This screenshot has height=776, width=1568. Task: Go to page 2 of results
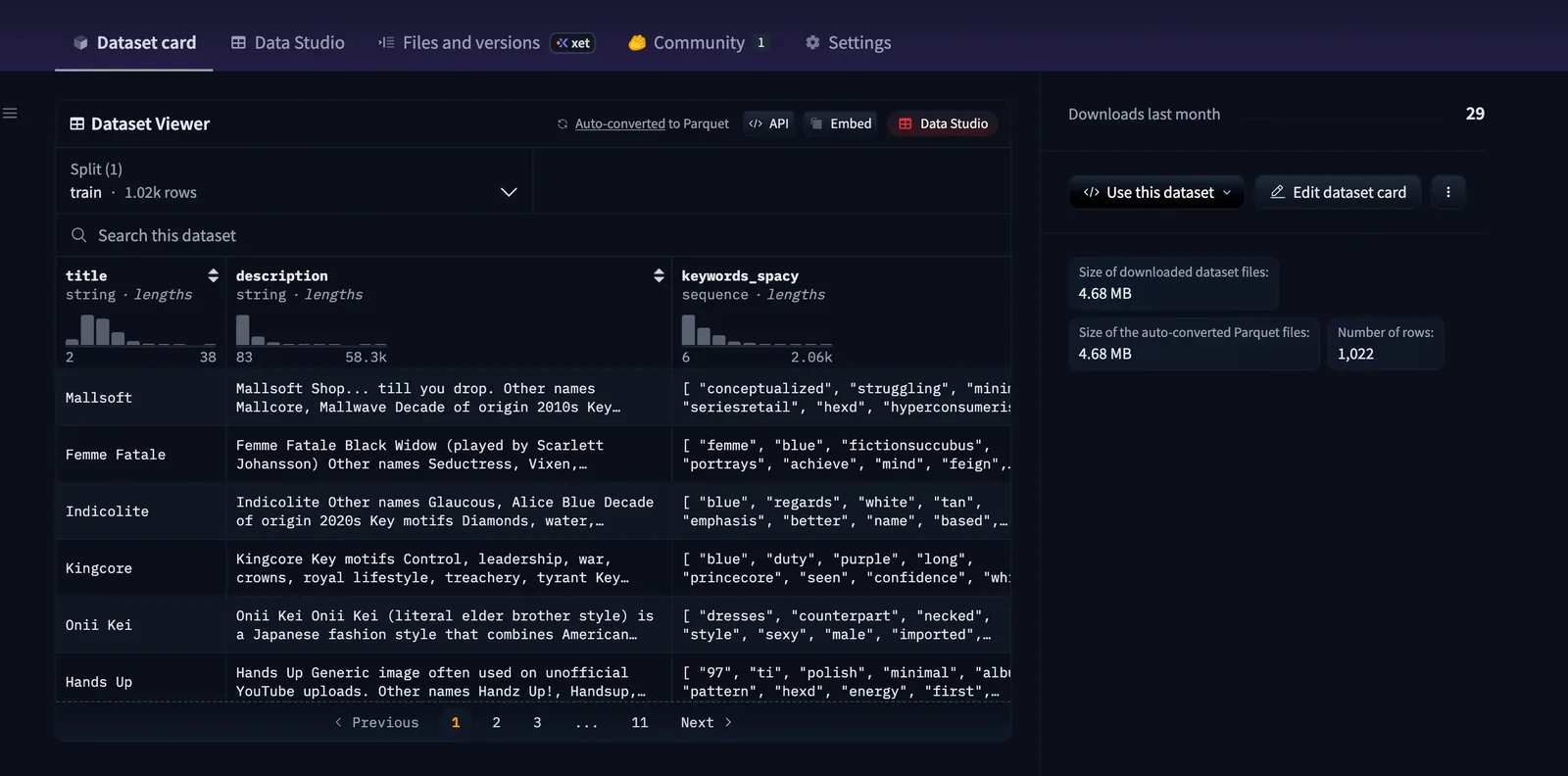click(496, 722)
